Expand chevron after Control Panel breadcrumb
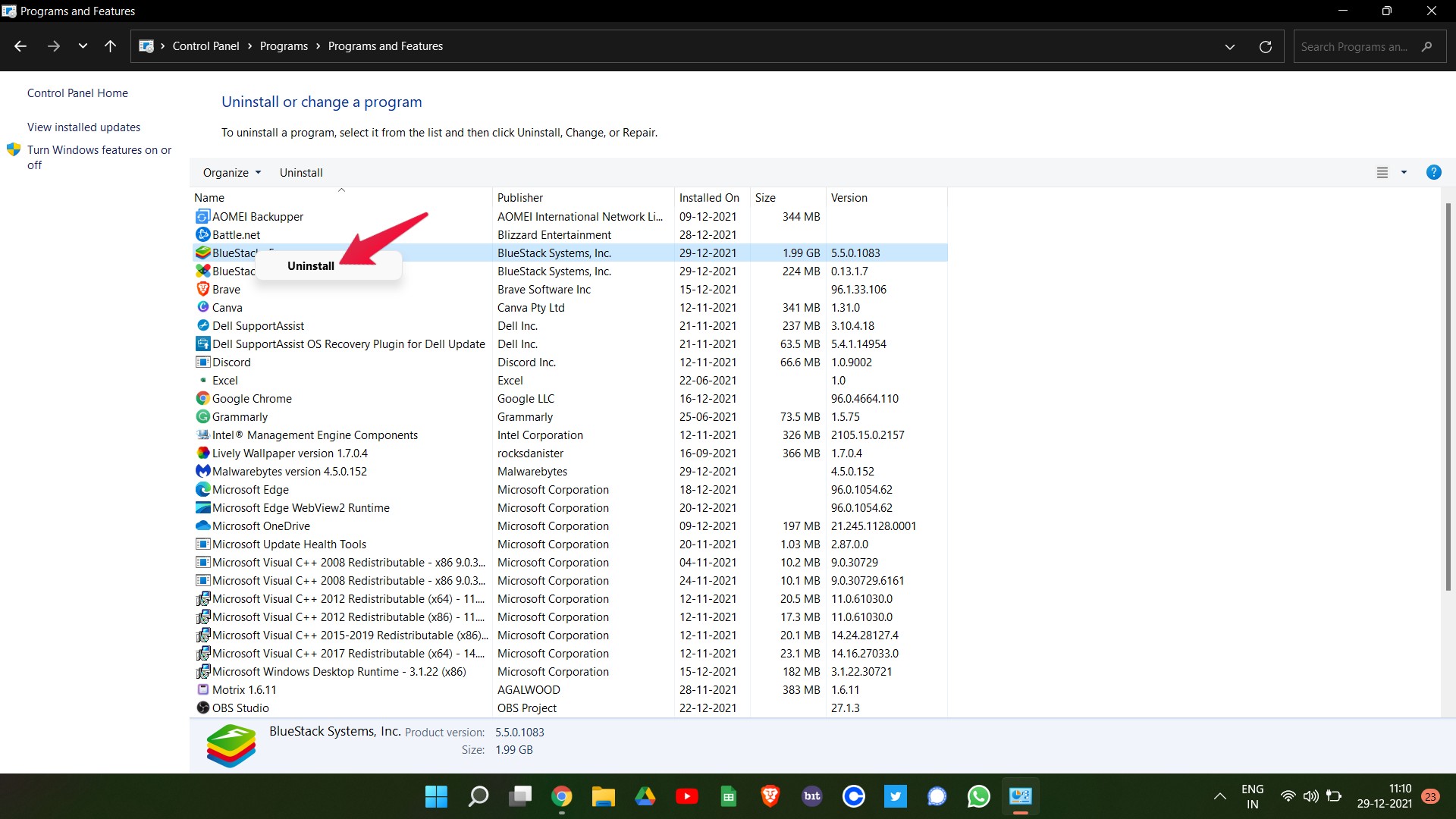 (249, 46)
